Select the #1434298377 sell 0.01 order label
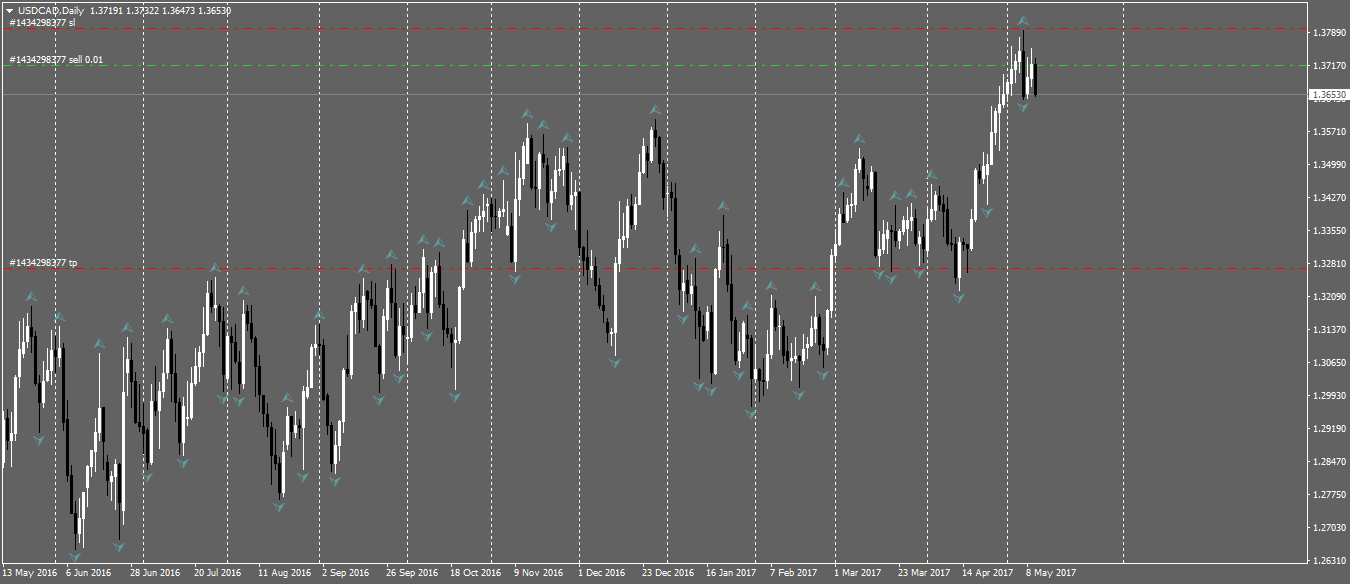Image resolution: width=1350 pixels, height=584 pixels. click(56, 60)
